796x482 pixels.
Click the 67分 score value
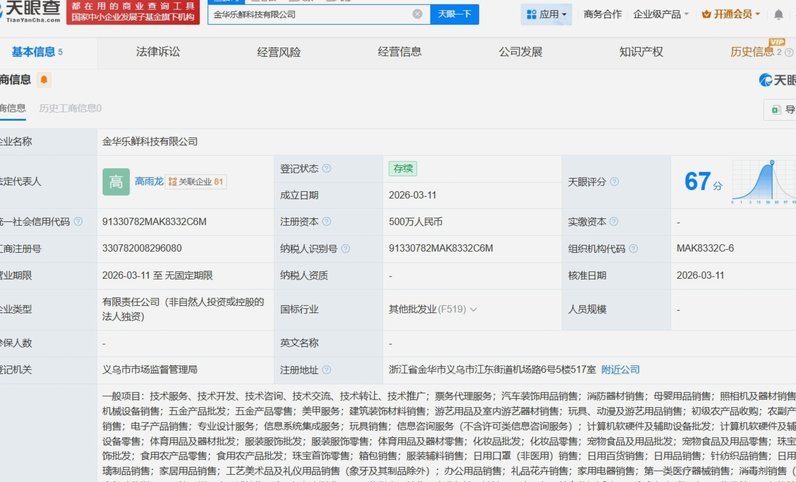pyautogui.click(x=703, y=181)
